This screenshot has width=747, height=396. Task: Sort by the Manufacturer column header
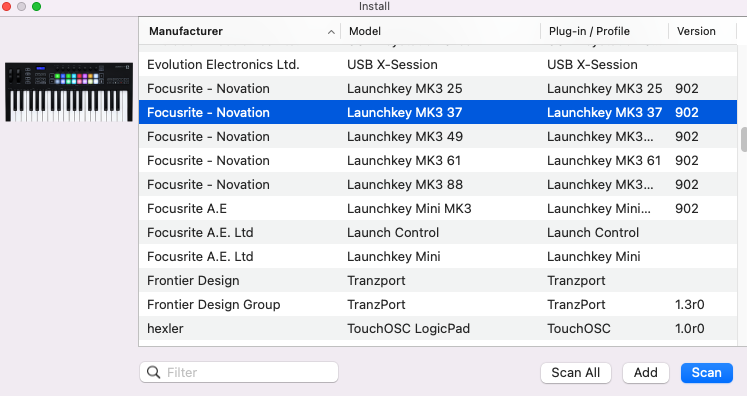240,31
